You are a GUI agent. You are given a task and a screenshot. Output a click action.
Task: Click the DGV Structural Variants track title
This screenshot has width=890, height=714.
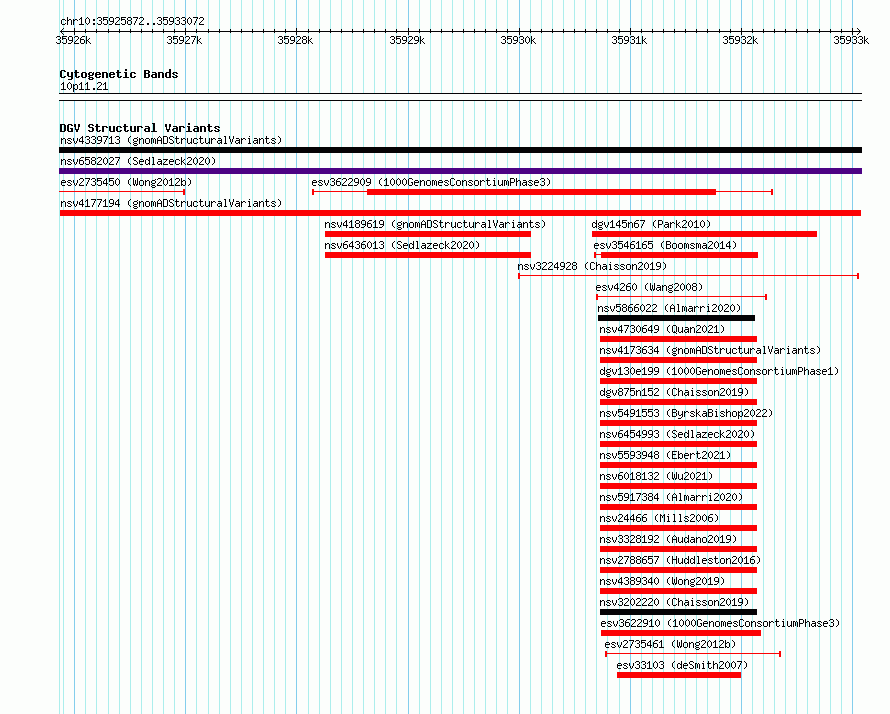140,128
